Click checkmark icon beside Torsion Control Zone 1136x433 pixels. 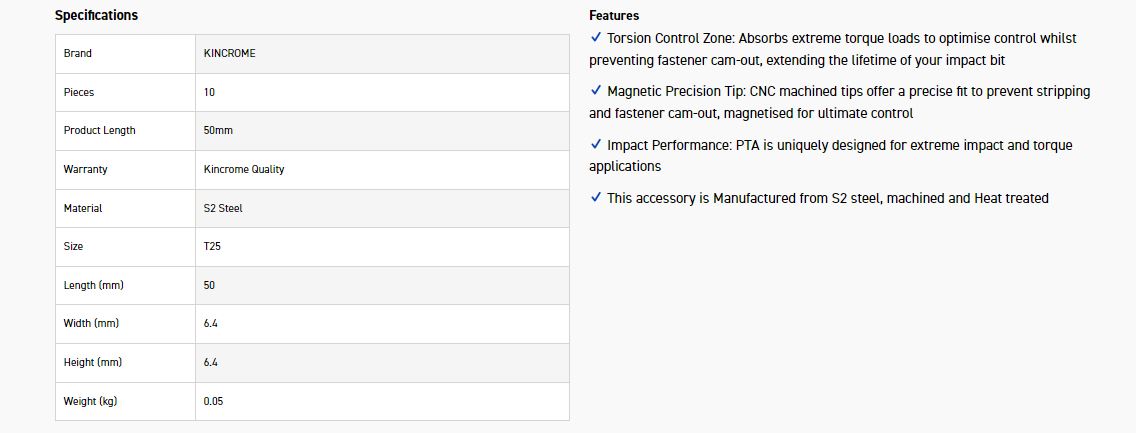596,38
